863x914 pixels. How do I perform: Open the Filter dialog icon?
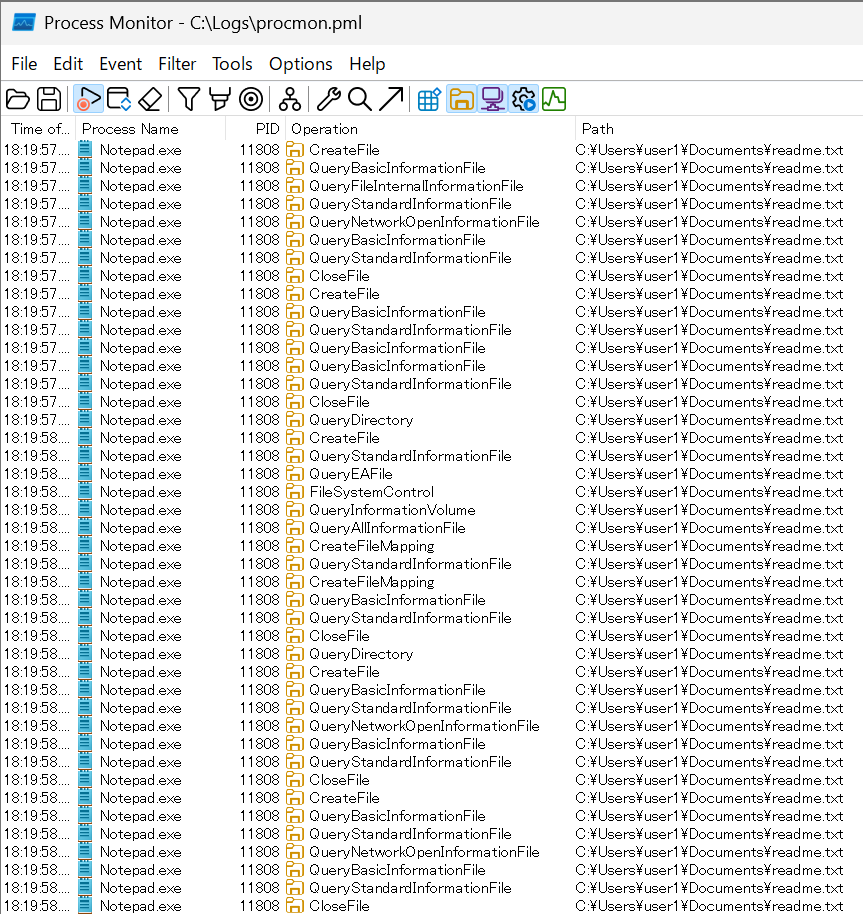(187, 99)
